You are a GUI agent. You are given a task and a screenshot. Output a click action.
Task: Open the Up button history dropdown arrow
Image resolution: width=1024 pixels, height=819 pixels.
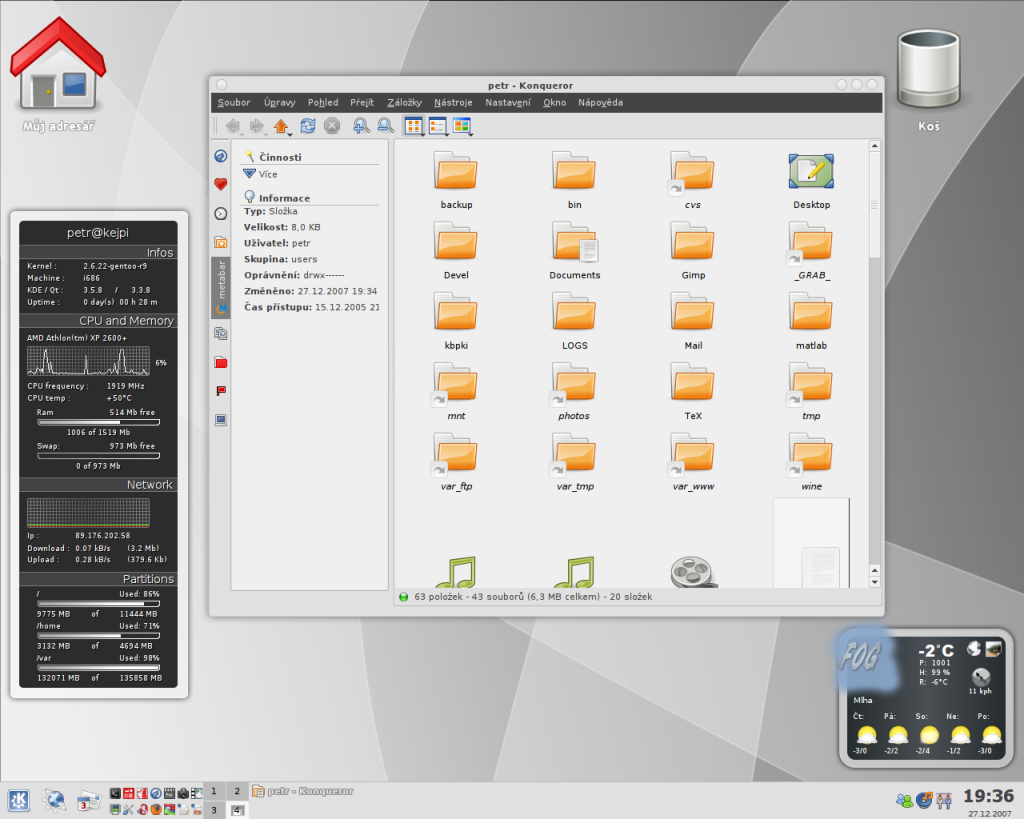[290, 134]
